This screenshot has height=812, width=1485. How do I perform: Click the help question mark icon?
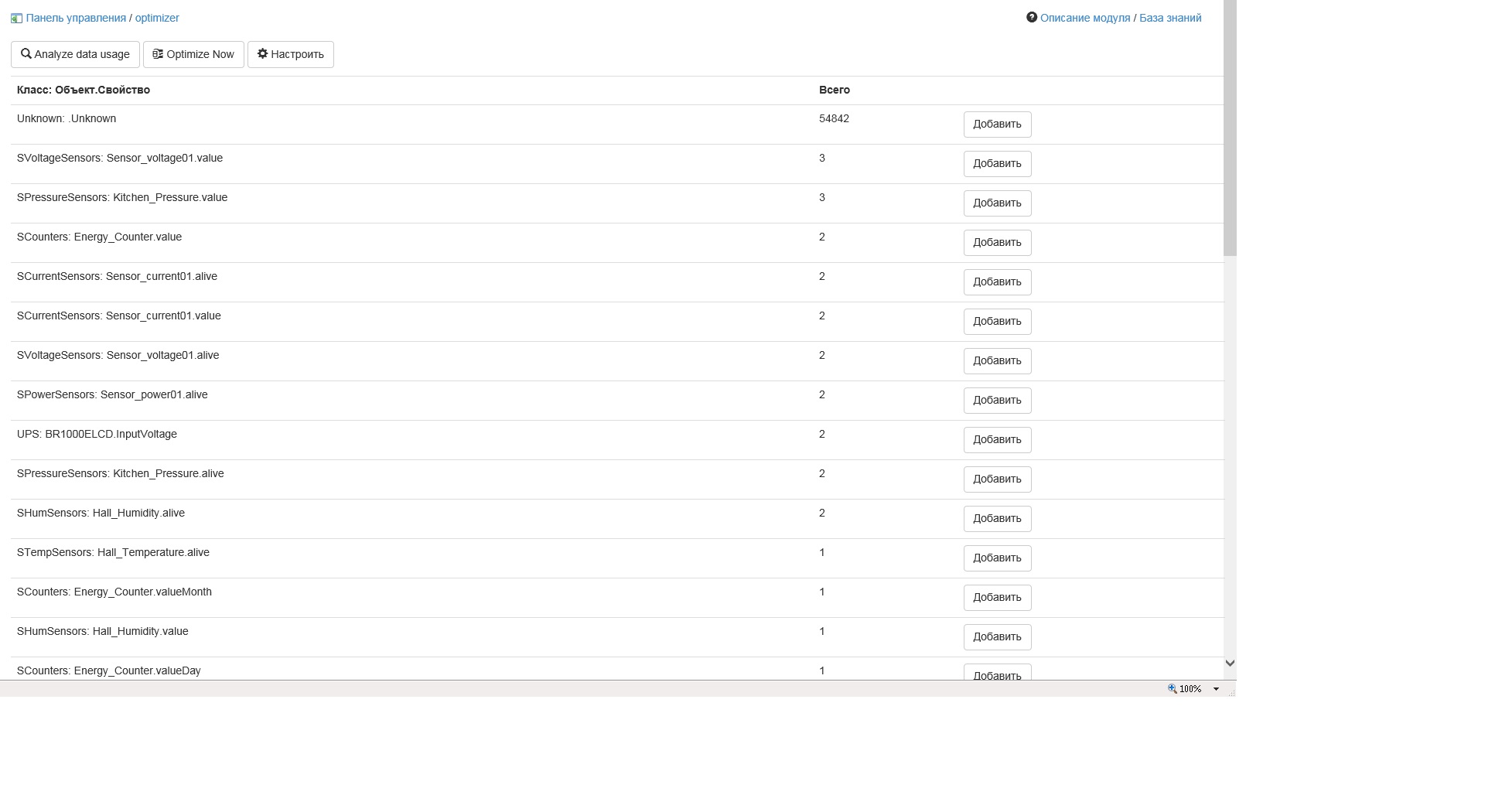point(1032,17)
